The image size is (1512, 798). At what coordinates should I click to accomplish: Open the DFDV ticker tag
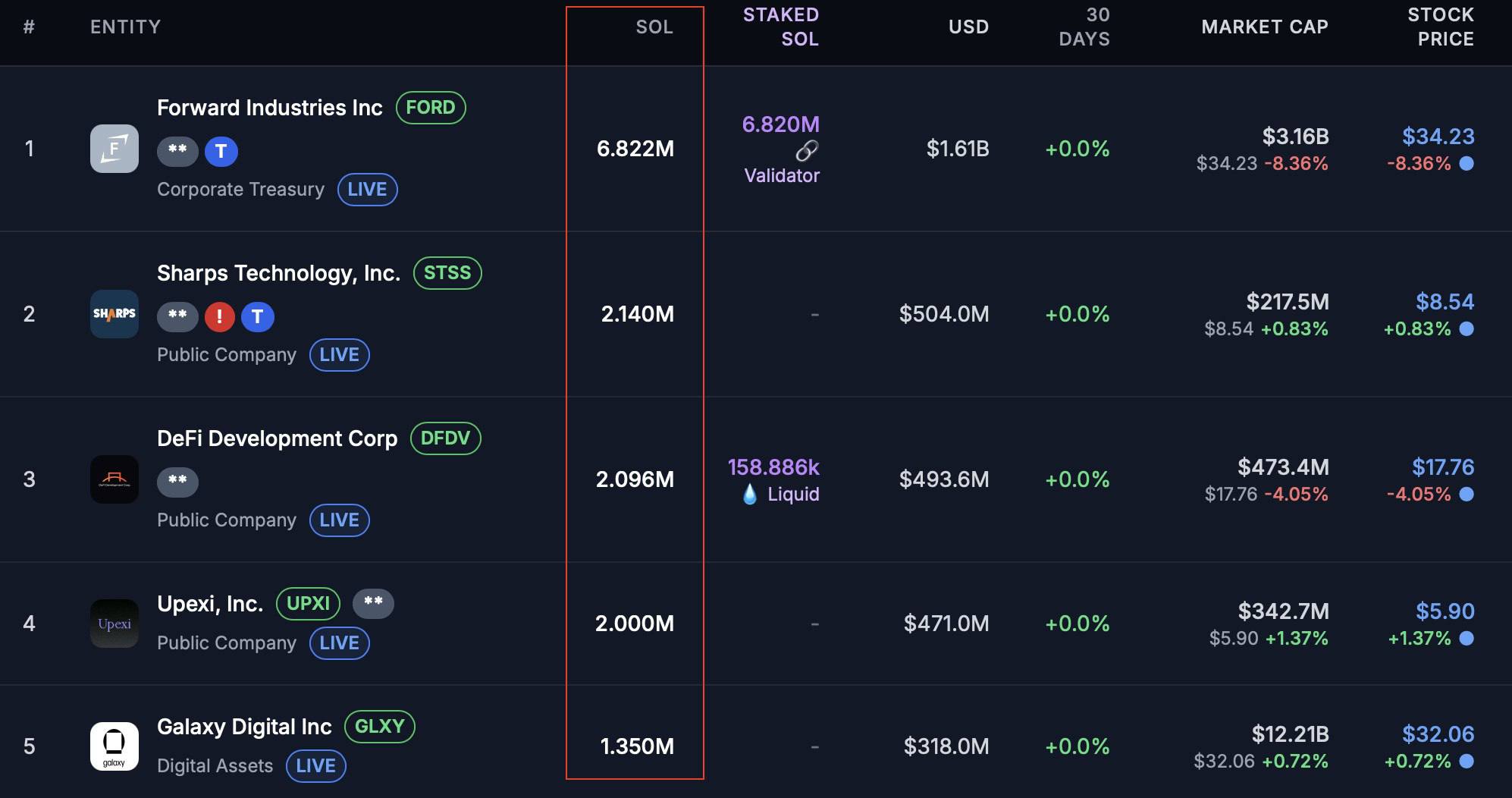coord(445,438)
